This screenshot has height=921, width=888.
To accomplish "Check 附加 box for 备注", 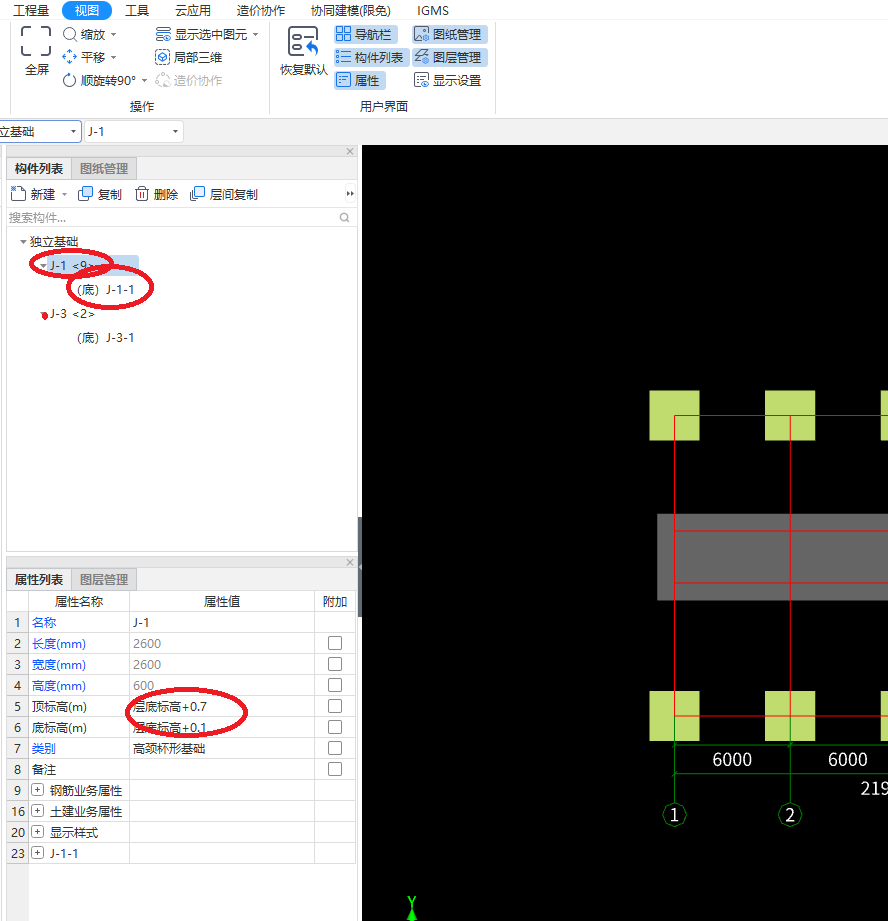I will click(335, 769).
